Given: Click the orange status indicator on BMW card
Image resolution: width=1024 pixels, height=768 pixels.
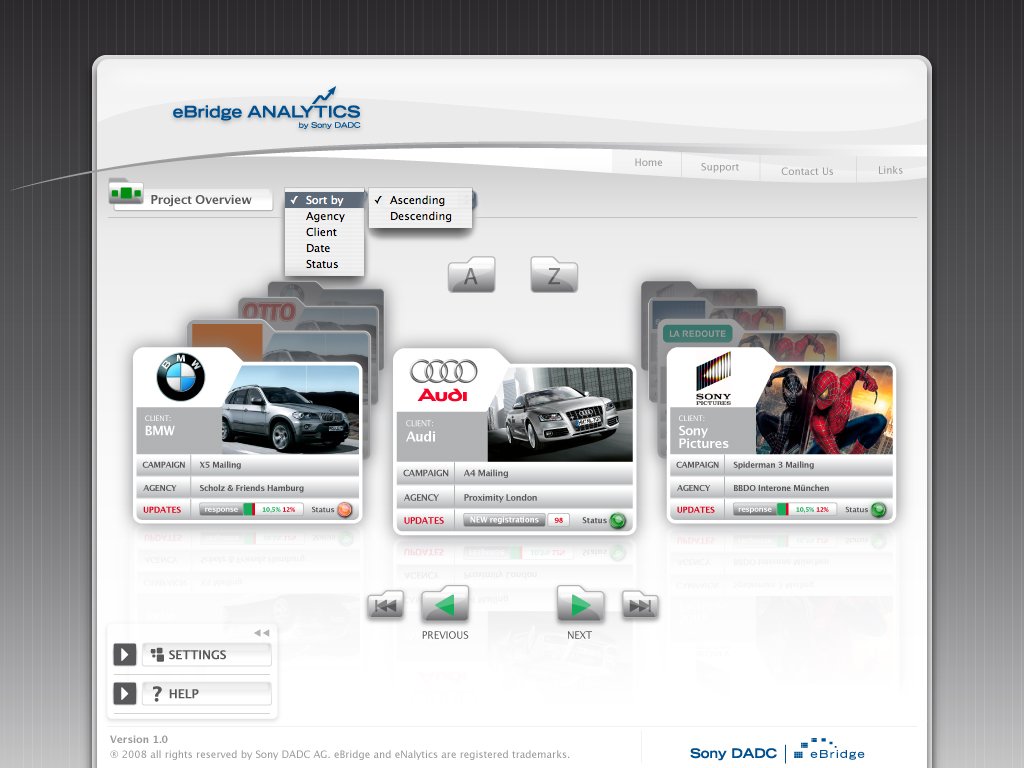Looking at the screenshot, I should point(345,509).
